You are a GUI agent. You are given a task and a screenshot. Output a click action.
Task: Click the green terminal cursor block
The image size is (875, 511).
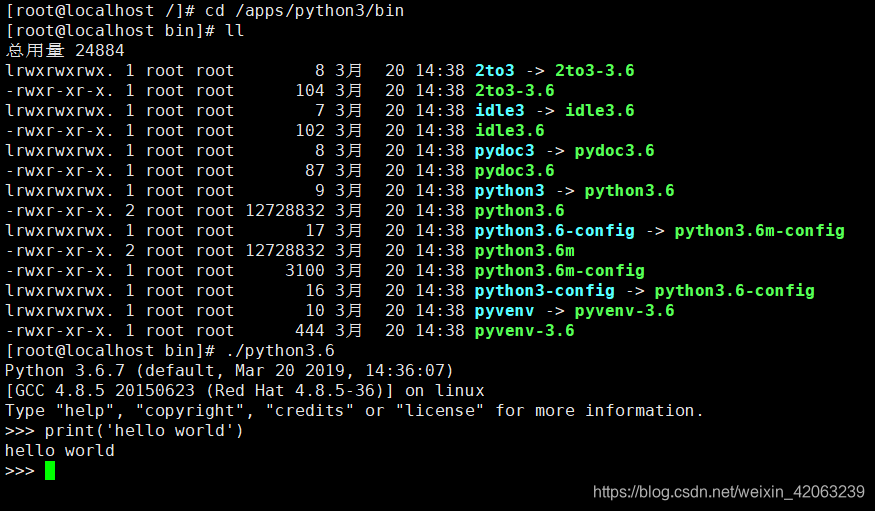pyautogui.click(x=50, y=470)
